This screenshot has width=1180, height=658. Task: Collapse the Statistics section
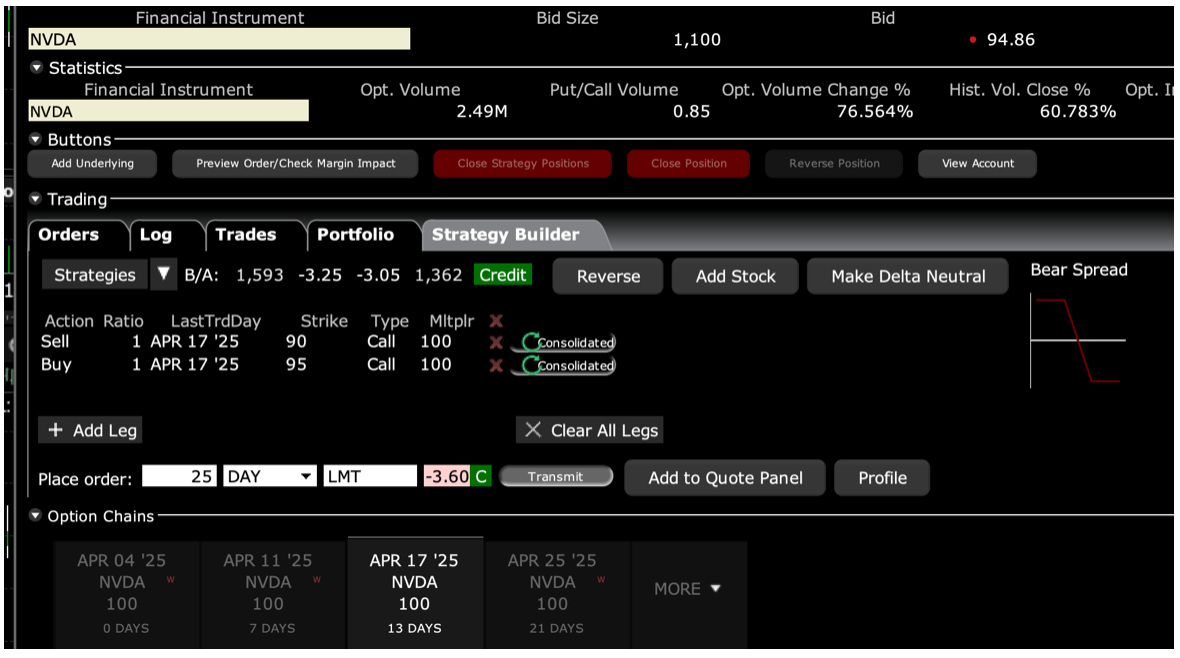[x=38, y=68]
